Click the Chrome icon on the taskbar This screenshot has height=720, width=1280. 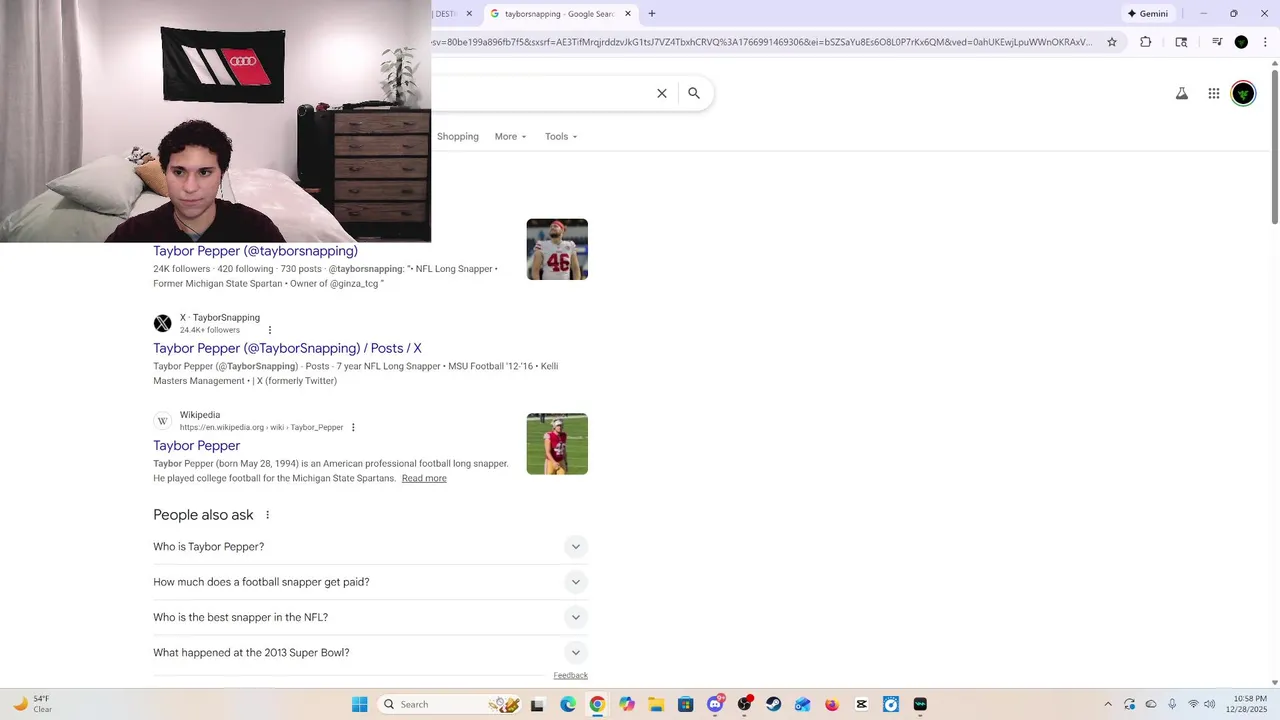point(597,704)
